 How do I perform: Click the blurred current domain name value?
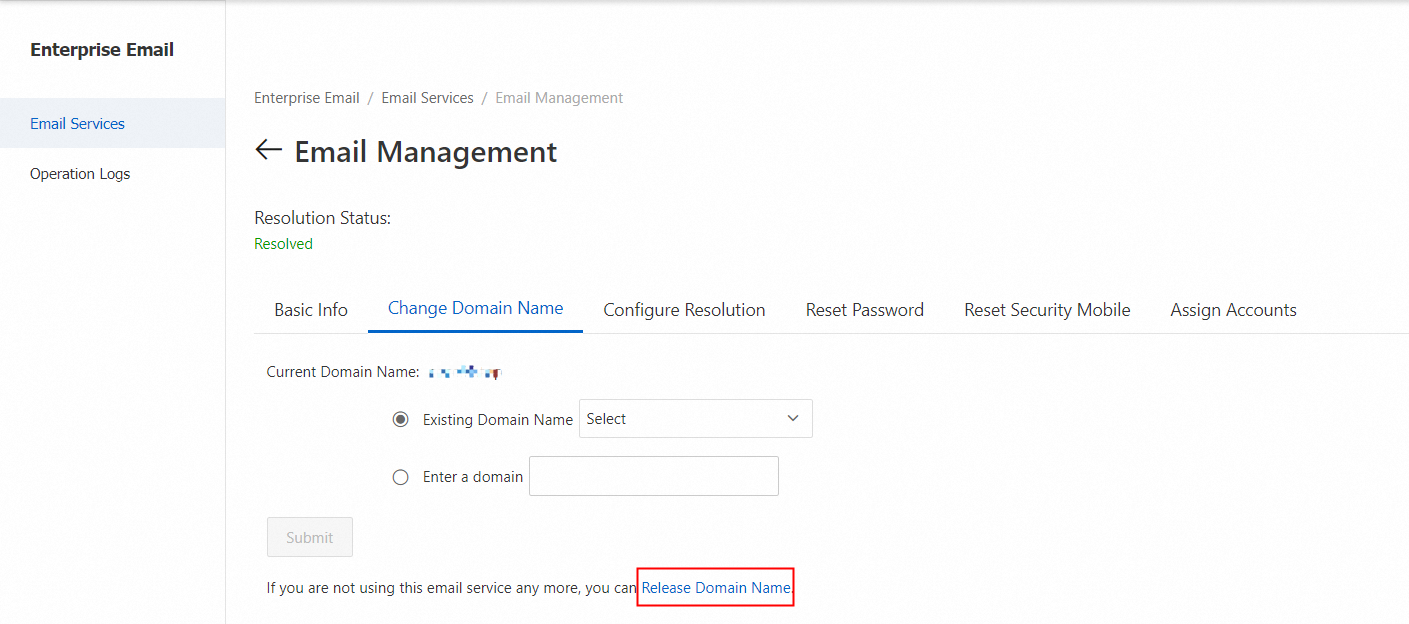(x=465, y=372)
